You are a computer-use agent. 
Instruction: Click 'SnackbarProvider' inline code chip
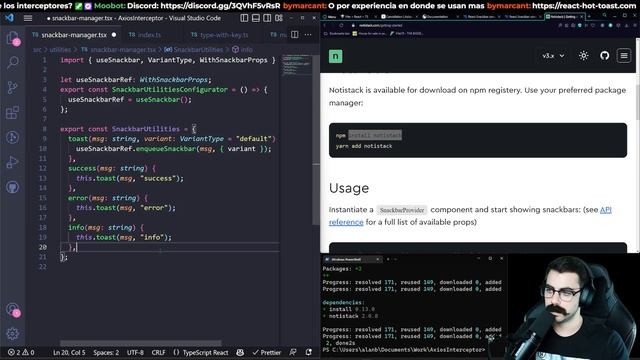402,210
